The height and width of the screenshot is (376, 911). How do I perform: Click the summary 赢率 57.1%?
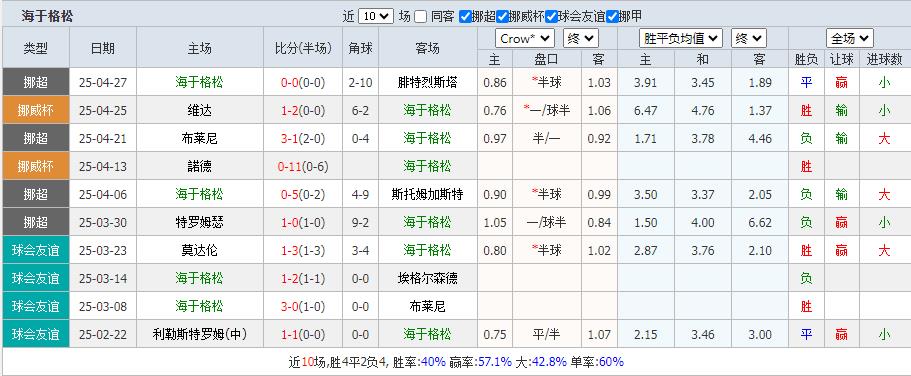point(494,361)
